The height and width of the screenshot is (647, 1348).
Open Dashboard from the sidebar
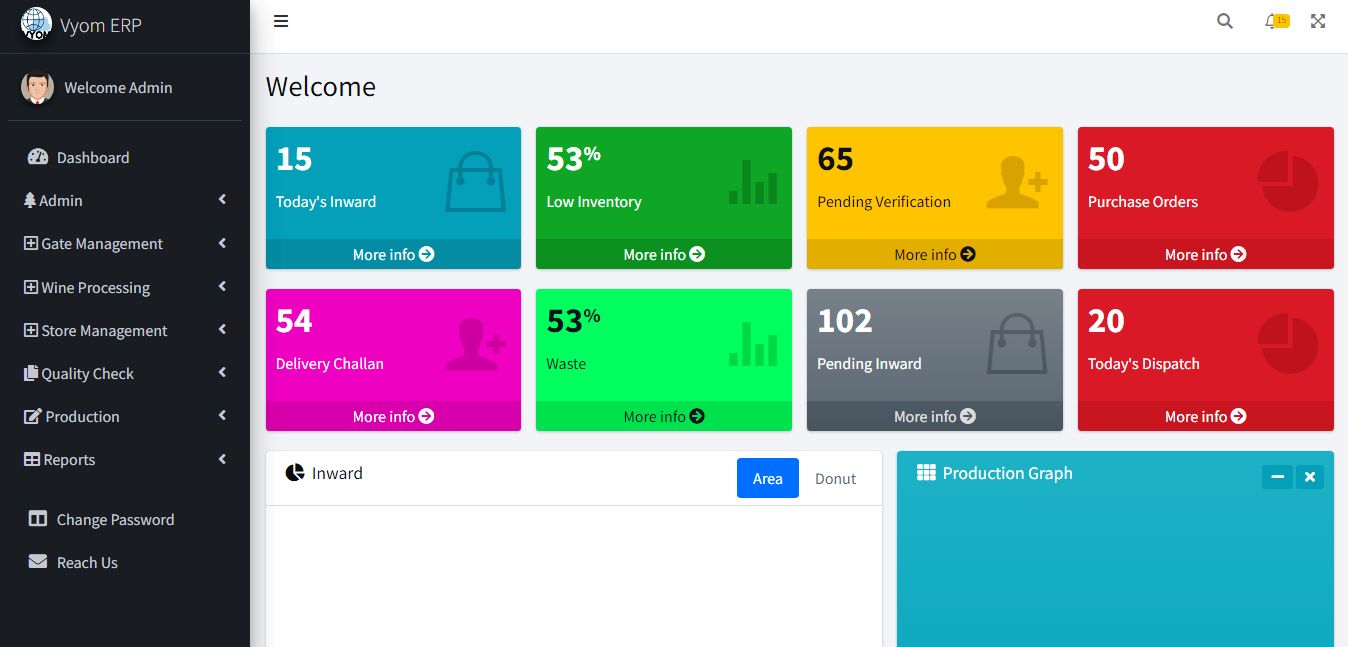92,158
